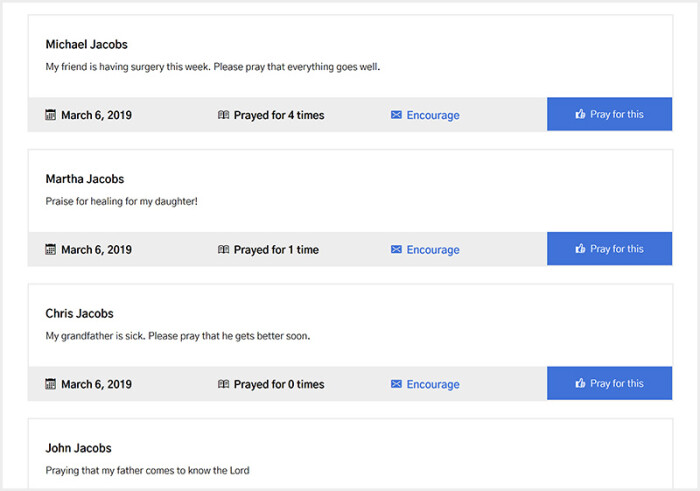The width and height of the screenshot is (700, 491).
Task: Click thumbs-up icon in Chris's Pray button
Action: [x=580, y=384]
